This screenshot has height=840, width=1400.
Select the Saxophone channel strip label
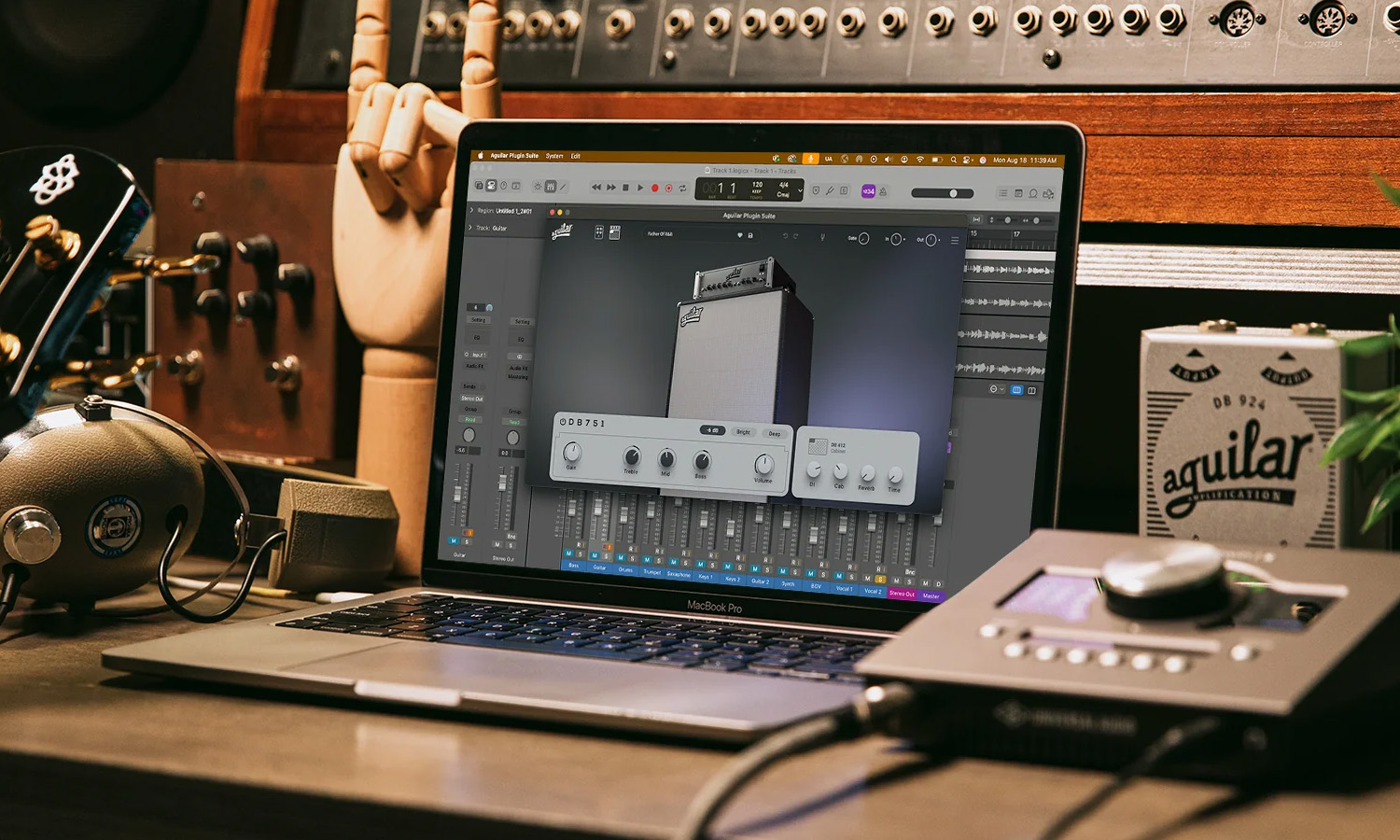(679, 575)
